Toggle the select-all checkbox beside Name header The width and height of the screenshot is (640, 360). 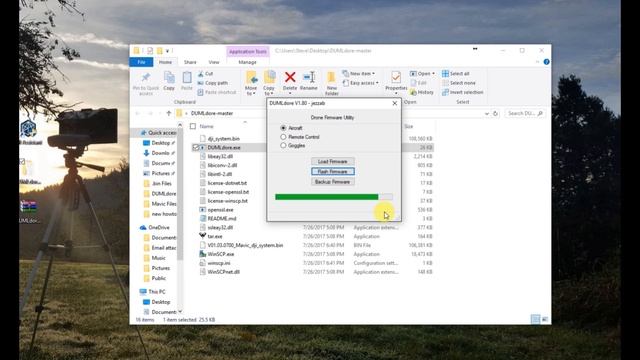click(x=193, y=127)
